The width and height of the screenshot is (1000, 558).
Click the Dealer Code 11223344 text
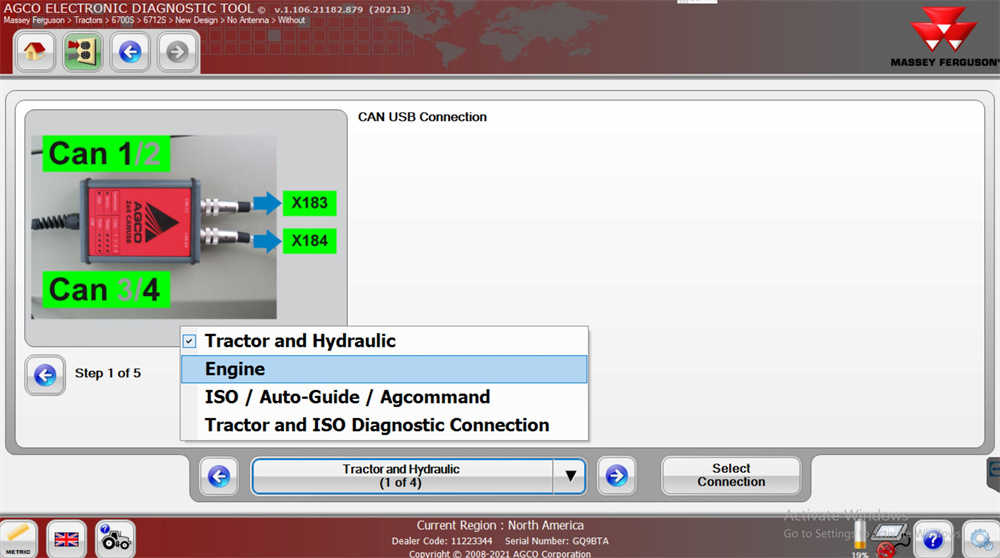(x=442, y=541)
